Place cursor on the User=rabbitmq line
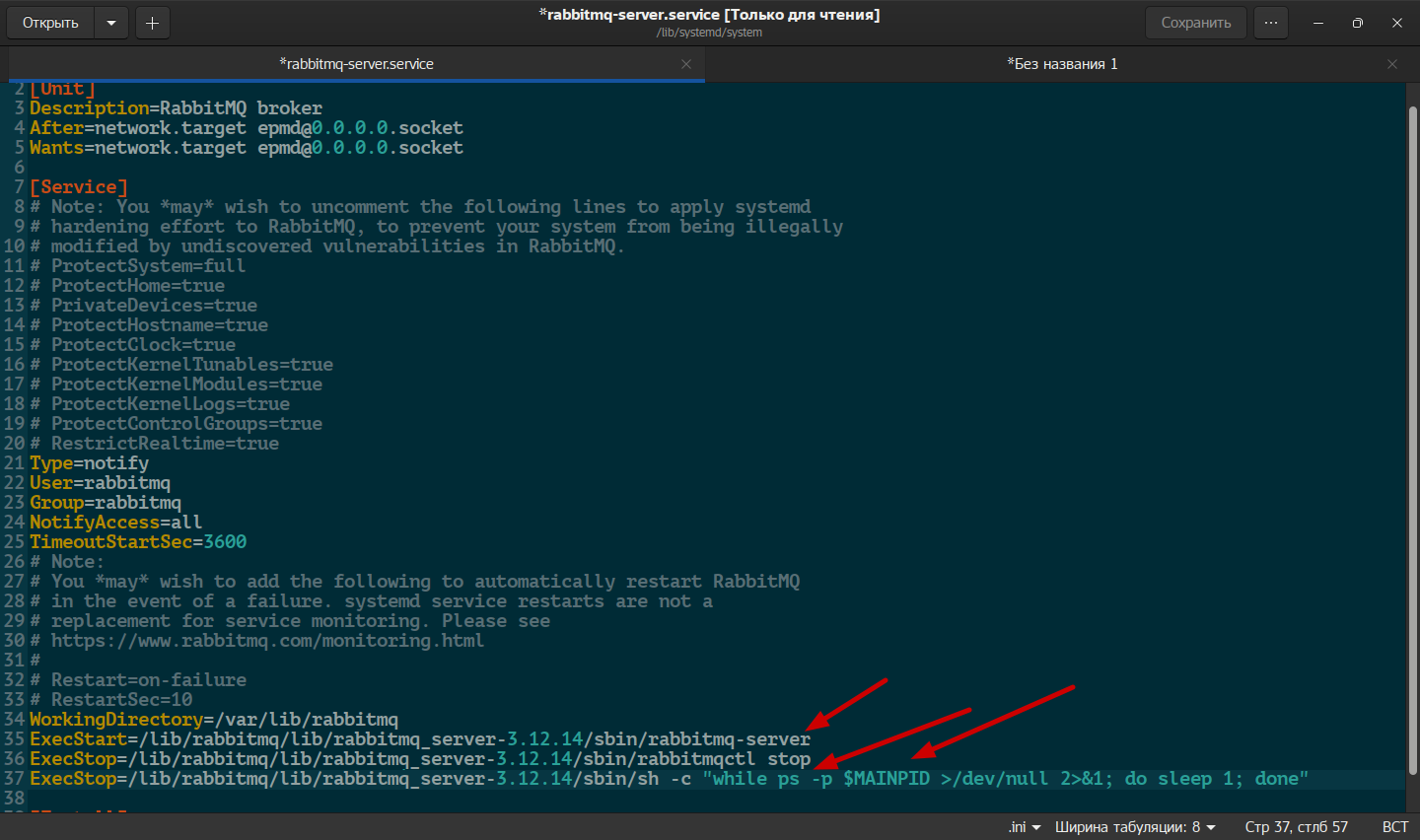Screen dimensions: 1420x840 coord(101,483)
